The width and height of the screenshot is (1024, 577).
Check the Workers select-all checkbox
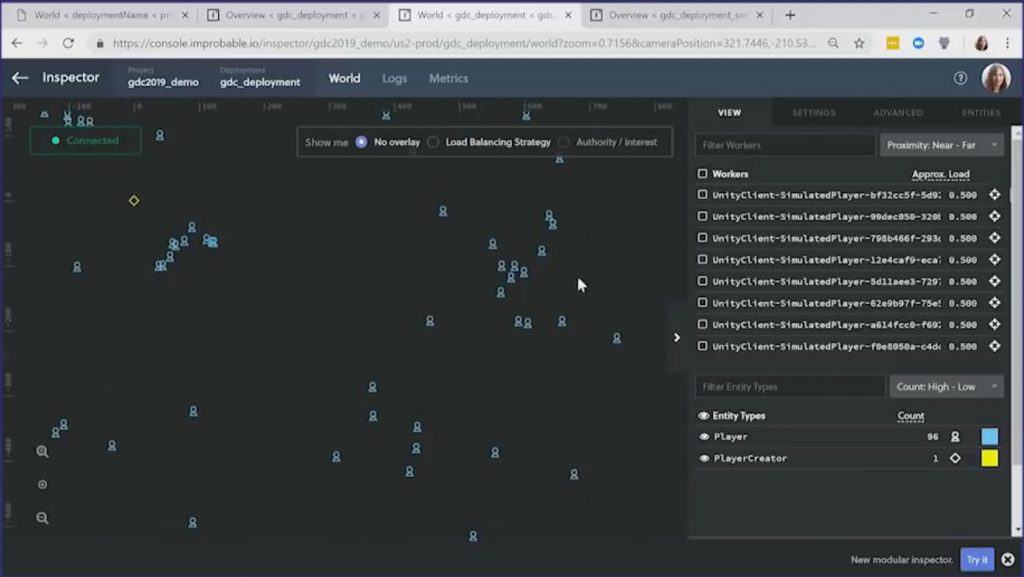coord(702,174)
